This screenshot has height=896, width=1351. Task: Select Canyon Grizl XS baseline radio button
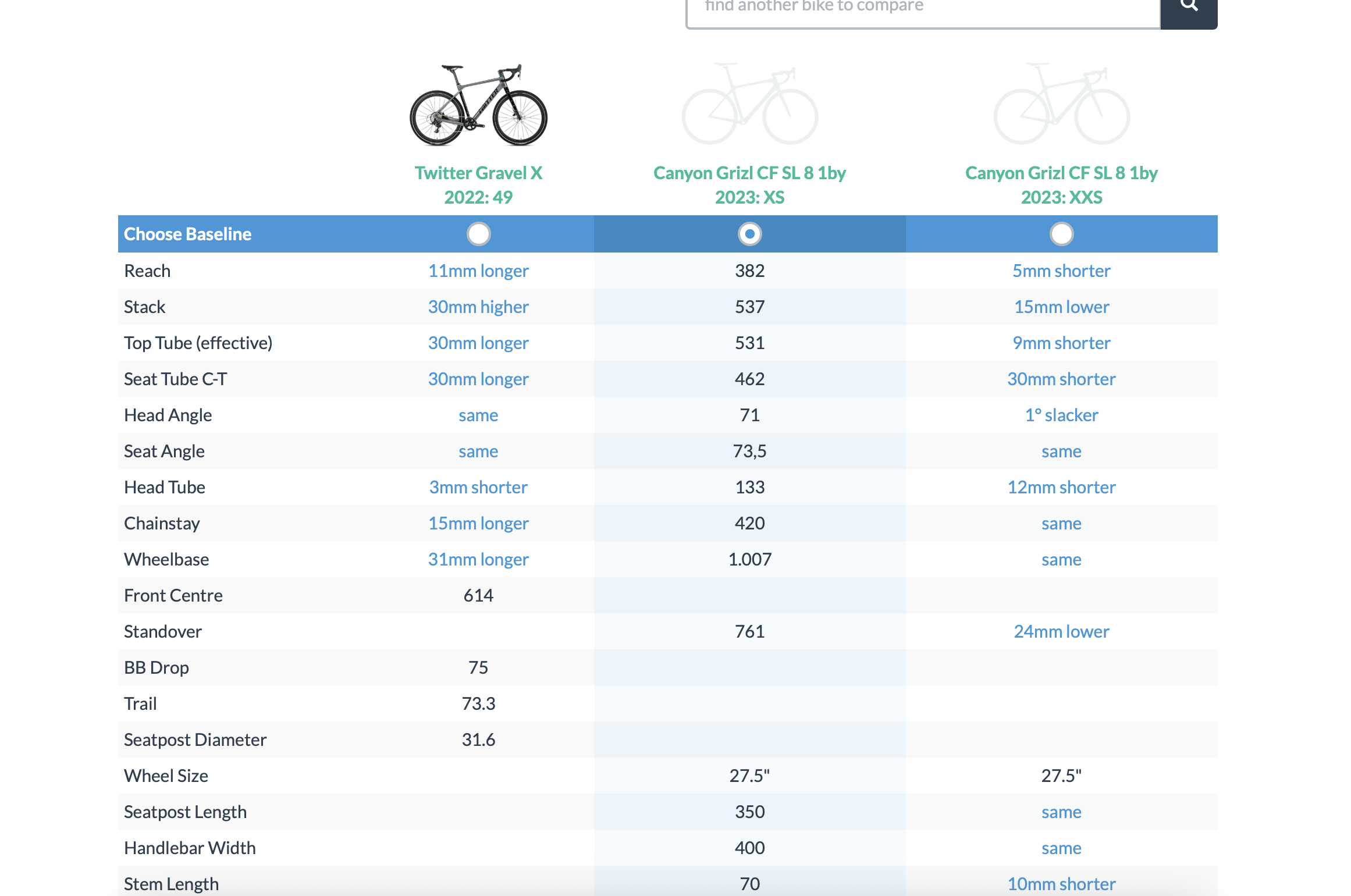tap(750, 234)
